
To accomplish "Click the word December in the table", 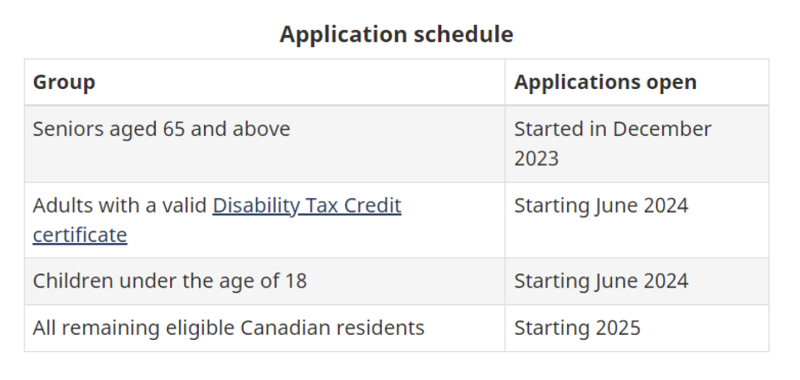I will pyautogui.click(x=662, y=129).
